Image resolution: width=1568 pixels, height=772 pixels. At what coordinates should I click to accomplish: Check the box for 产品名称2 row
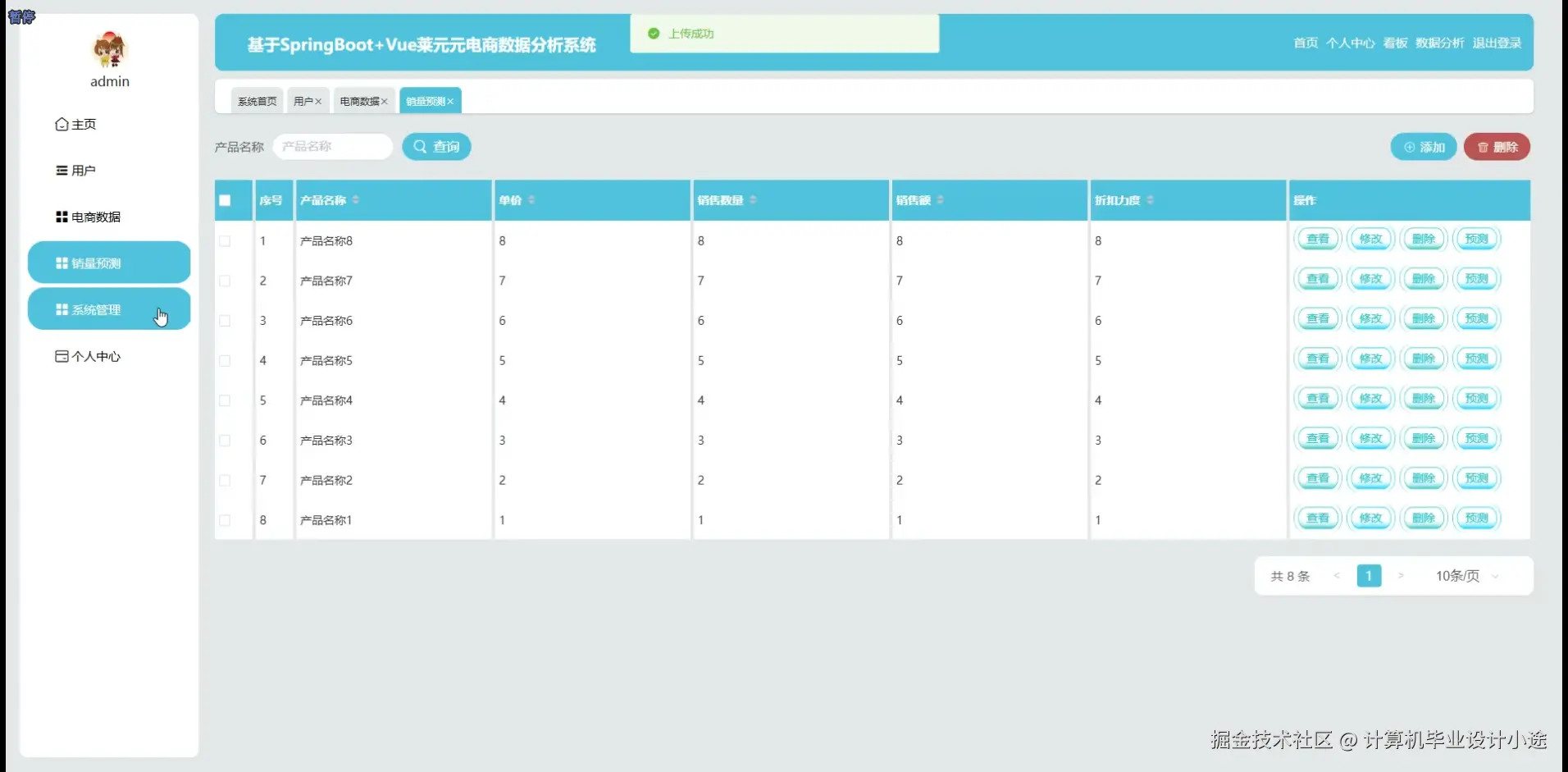(225, 481)
